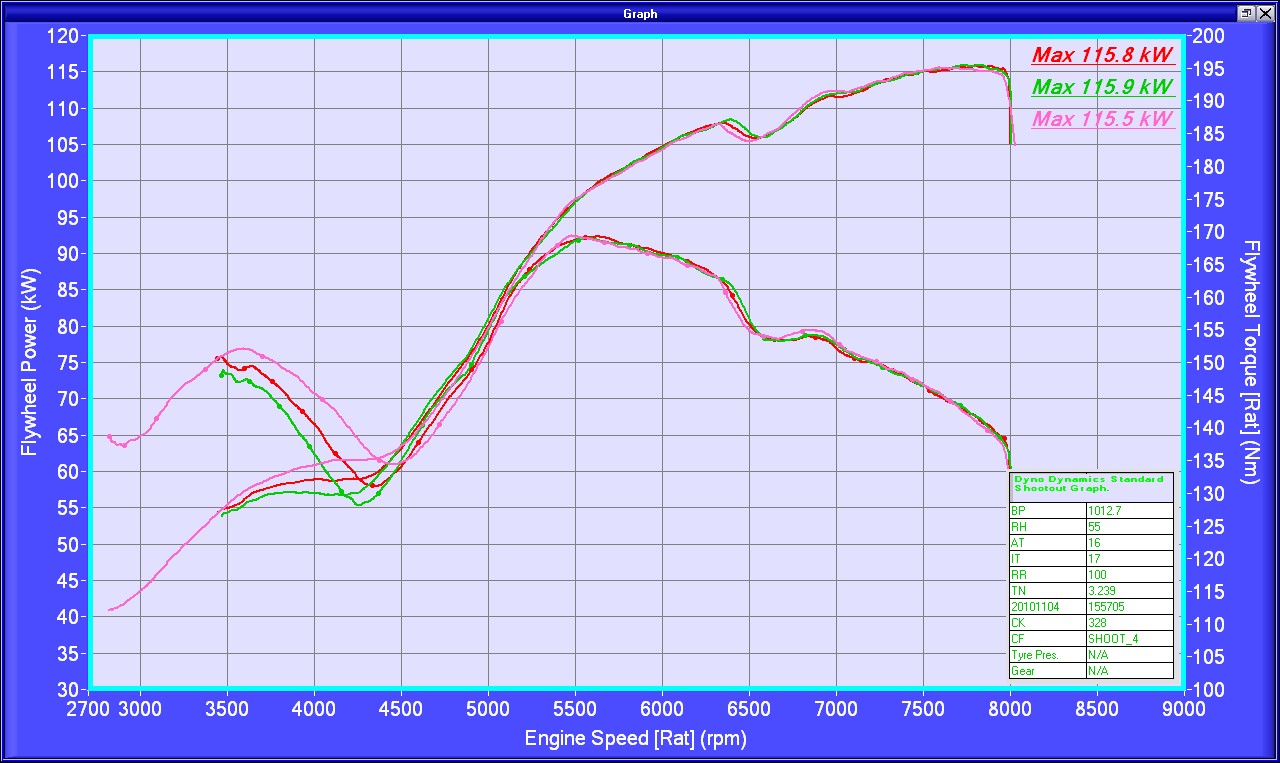Click the restore window button in title bar
1280x763 pixels.
coord(1247,13)
